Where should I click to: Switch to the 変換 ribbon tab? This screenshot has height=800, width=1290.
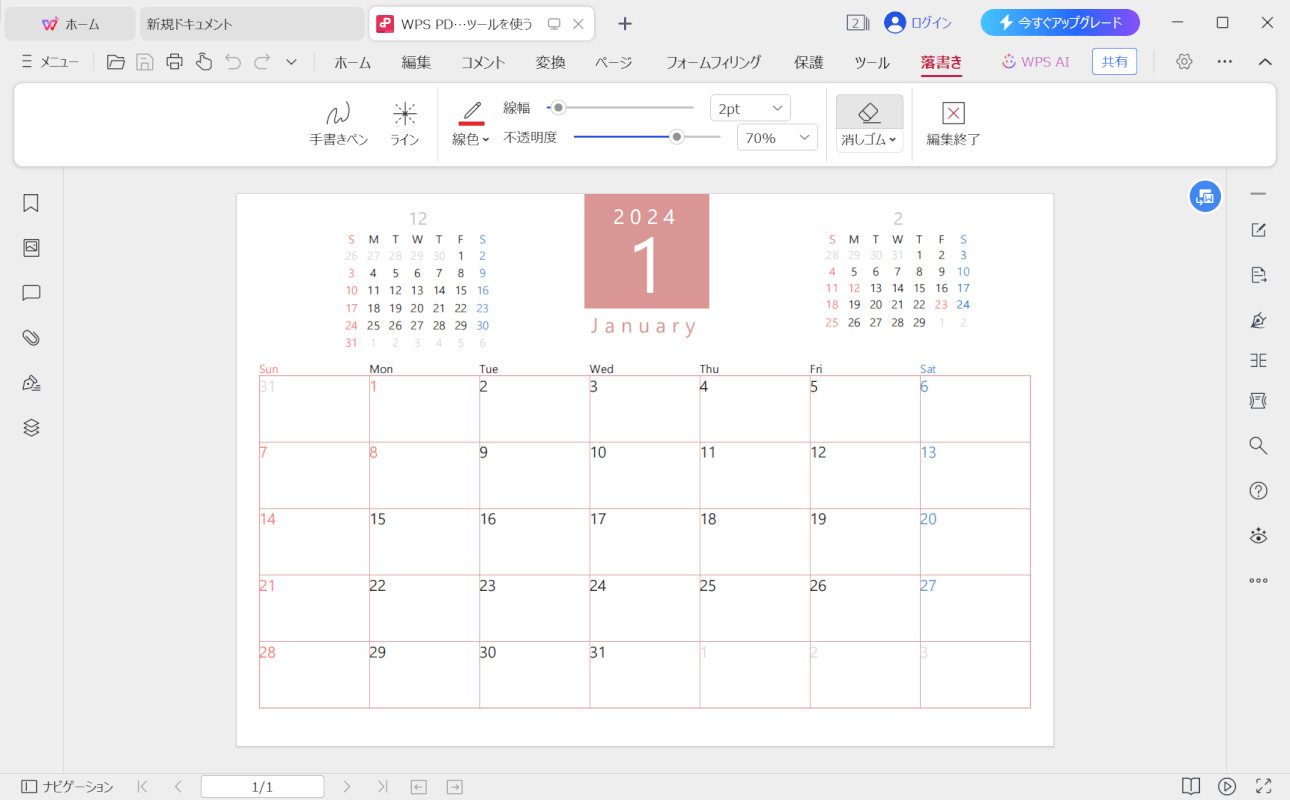[x=550, y=62]
